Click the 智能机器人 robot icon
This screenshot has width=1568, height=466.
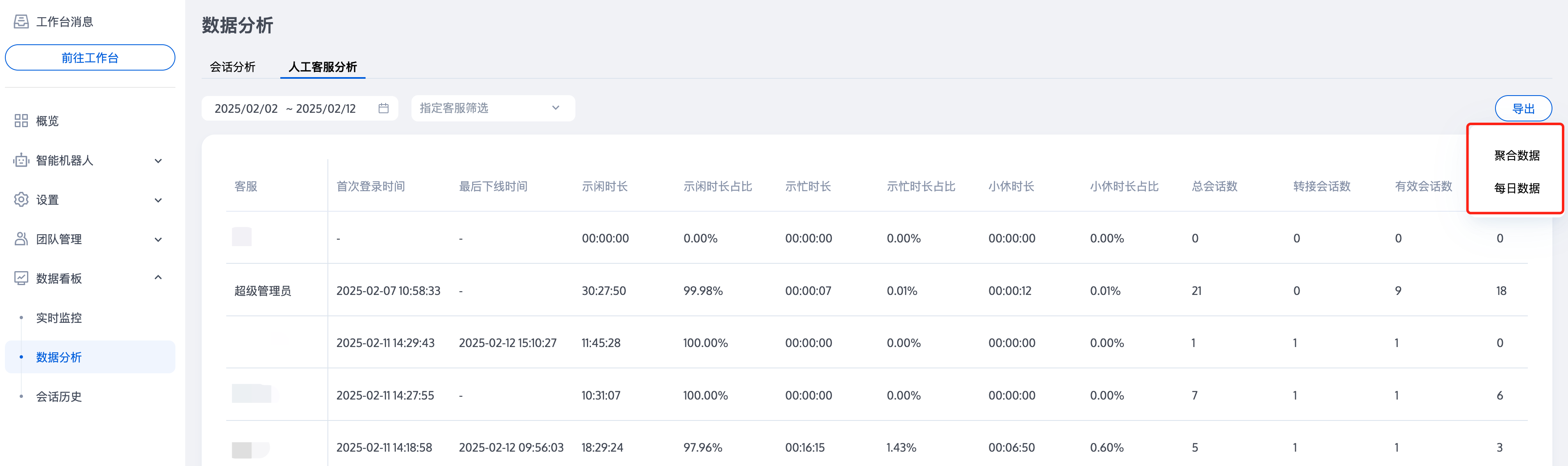[21, 160]
